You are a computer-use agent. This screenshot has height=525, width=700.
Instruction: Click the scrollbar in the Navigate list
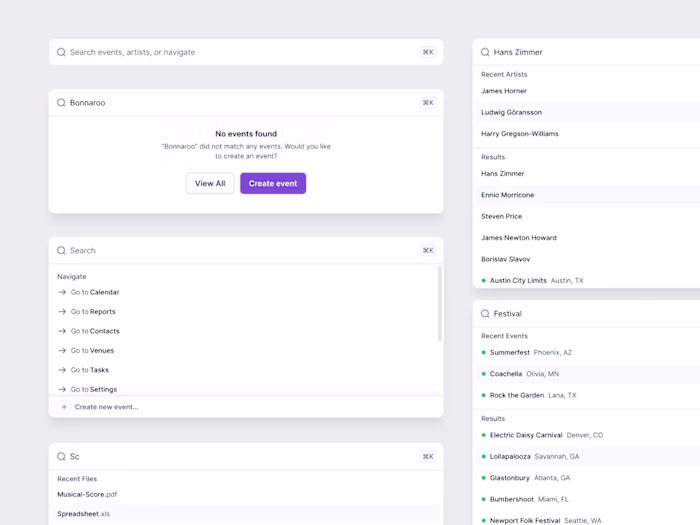tap(440, 304)
